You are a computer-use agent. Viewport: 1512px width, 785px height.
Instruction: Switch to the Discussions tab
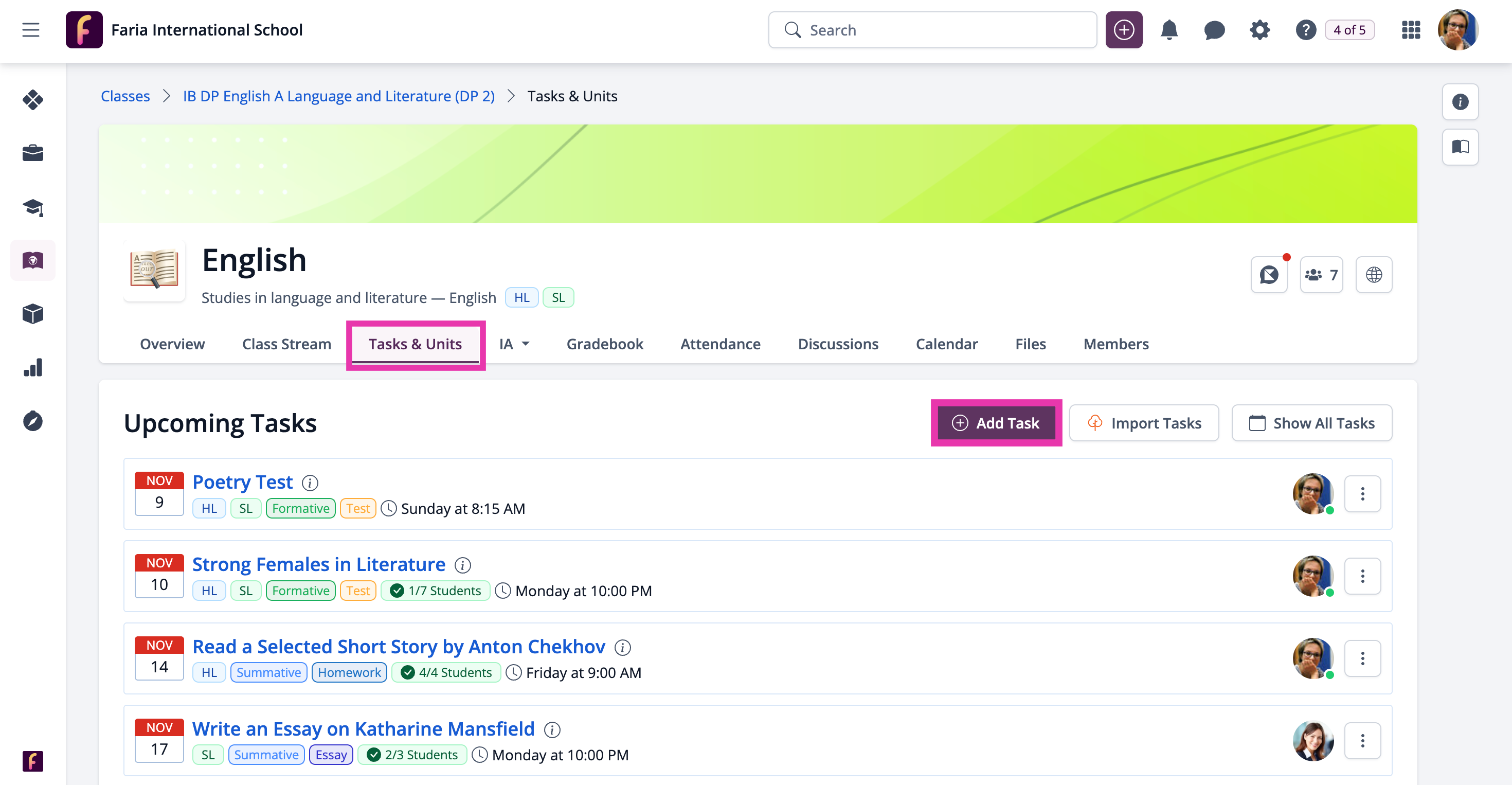[x=838, y=344]
